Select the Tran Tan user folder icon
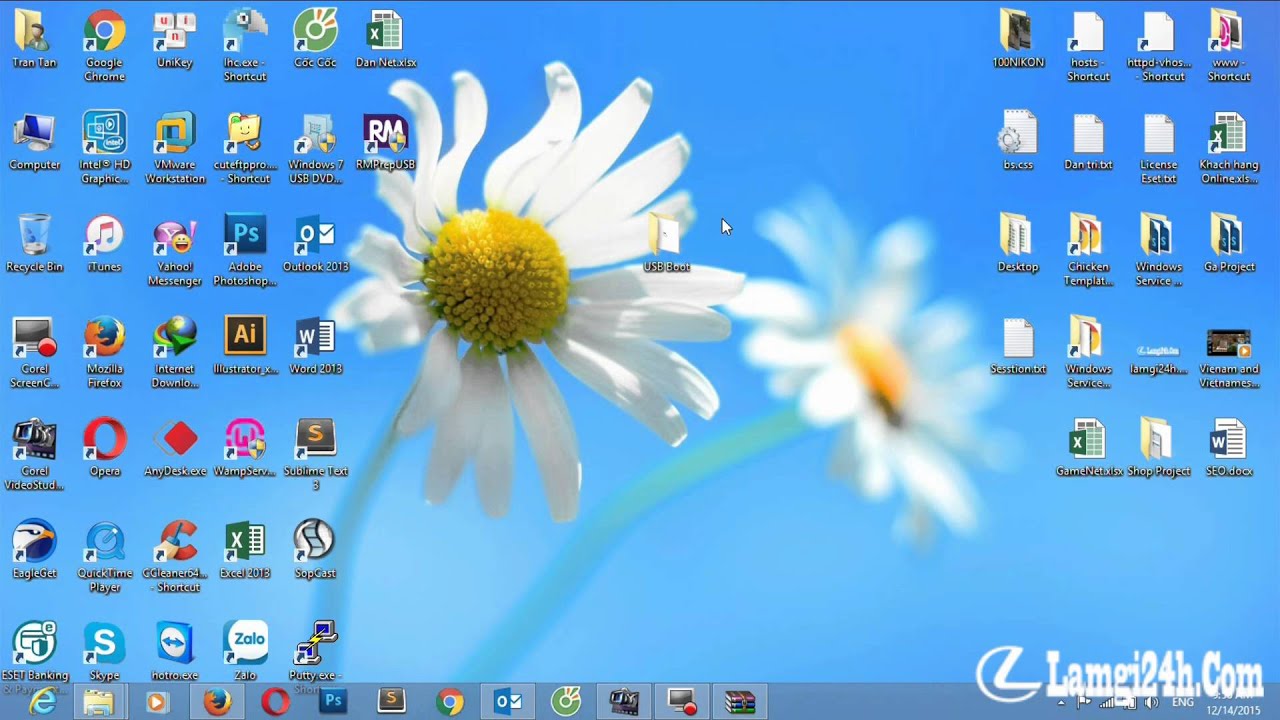 point(34,38)
